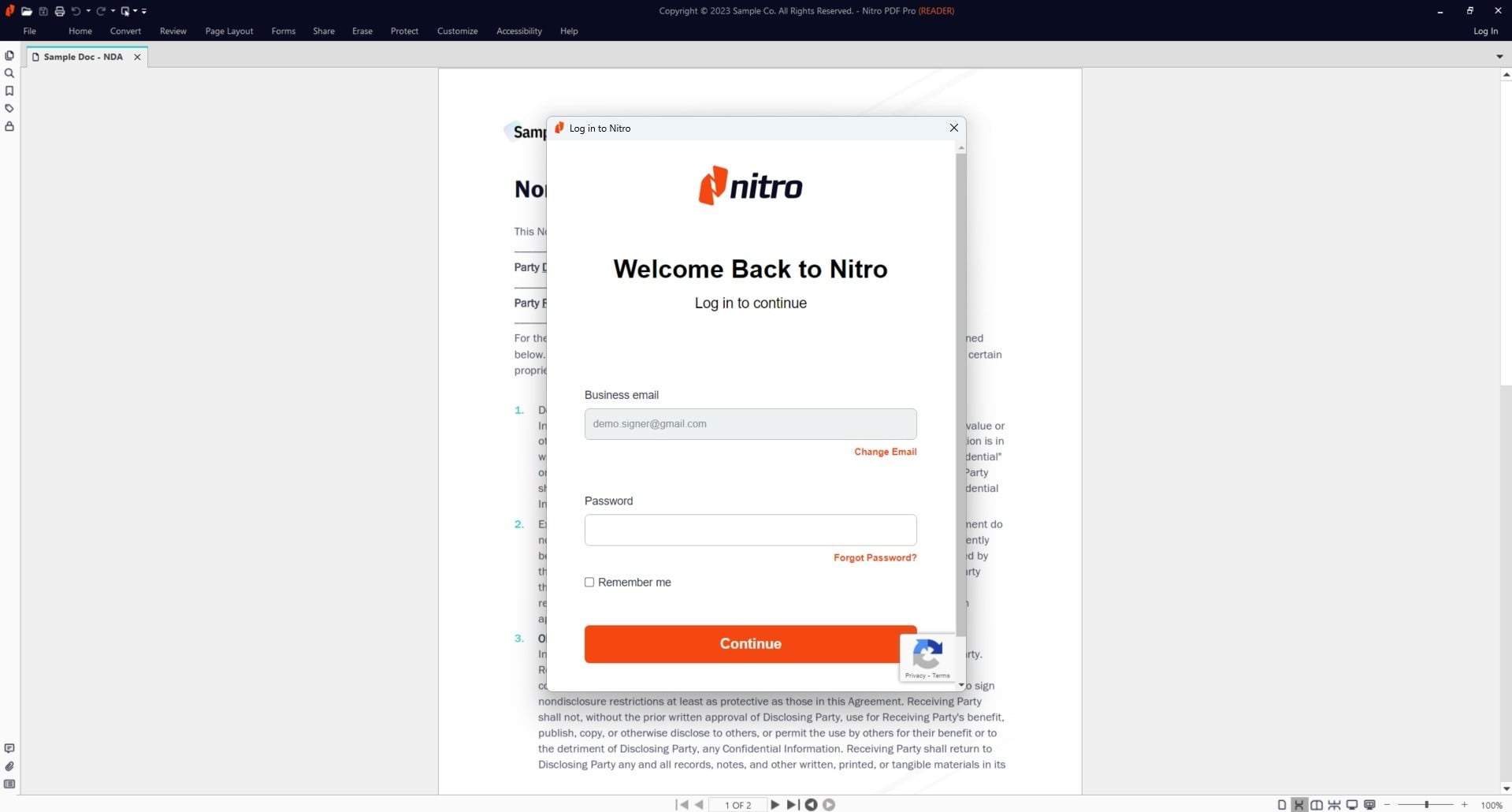
Task: Switch to the Customize ribbon tab
Action: click(457, 31)
